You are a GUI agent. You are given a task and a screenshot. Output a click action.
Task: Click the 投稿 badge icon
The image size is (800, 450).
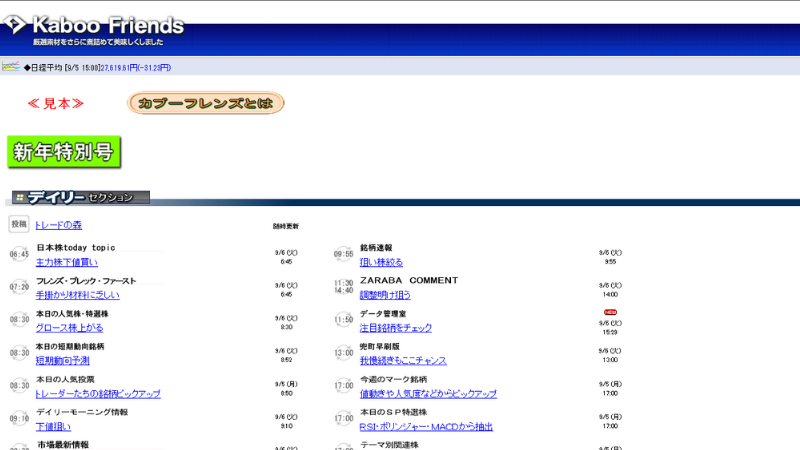coord(19,224)
